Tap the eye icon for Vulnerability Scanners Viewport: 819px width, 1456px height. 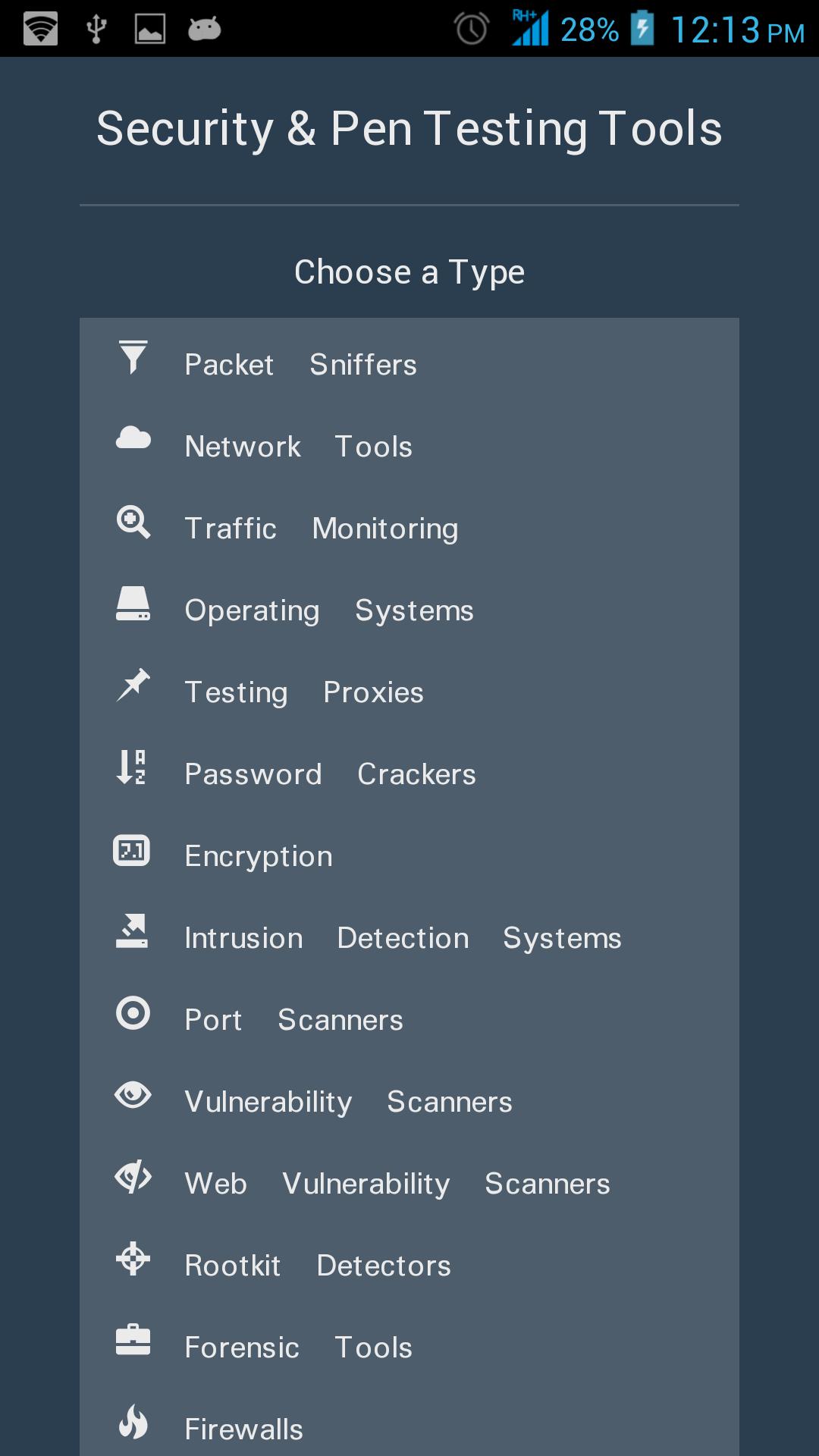133,1095
